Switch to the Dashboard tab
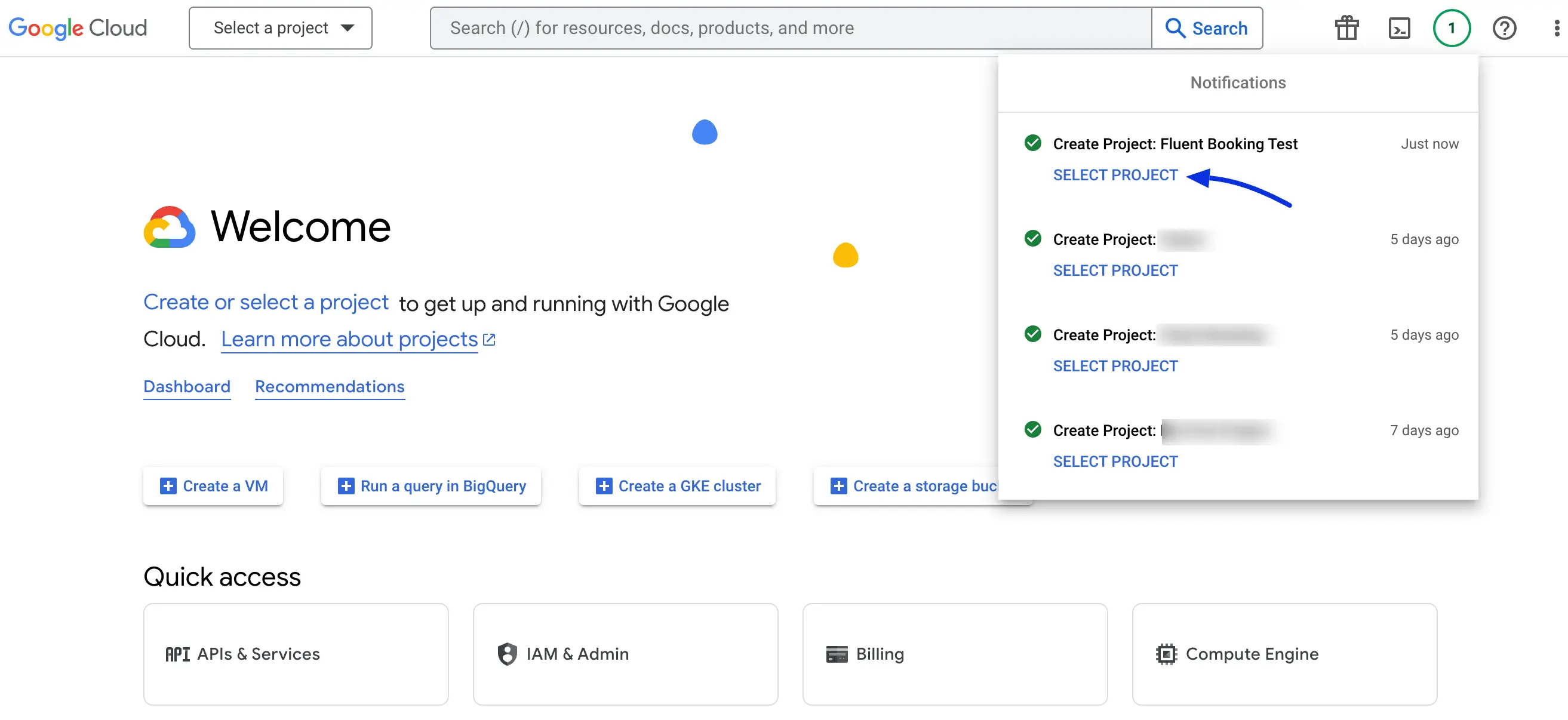1568x720 pixels. click(187, 387)
